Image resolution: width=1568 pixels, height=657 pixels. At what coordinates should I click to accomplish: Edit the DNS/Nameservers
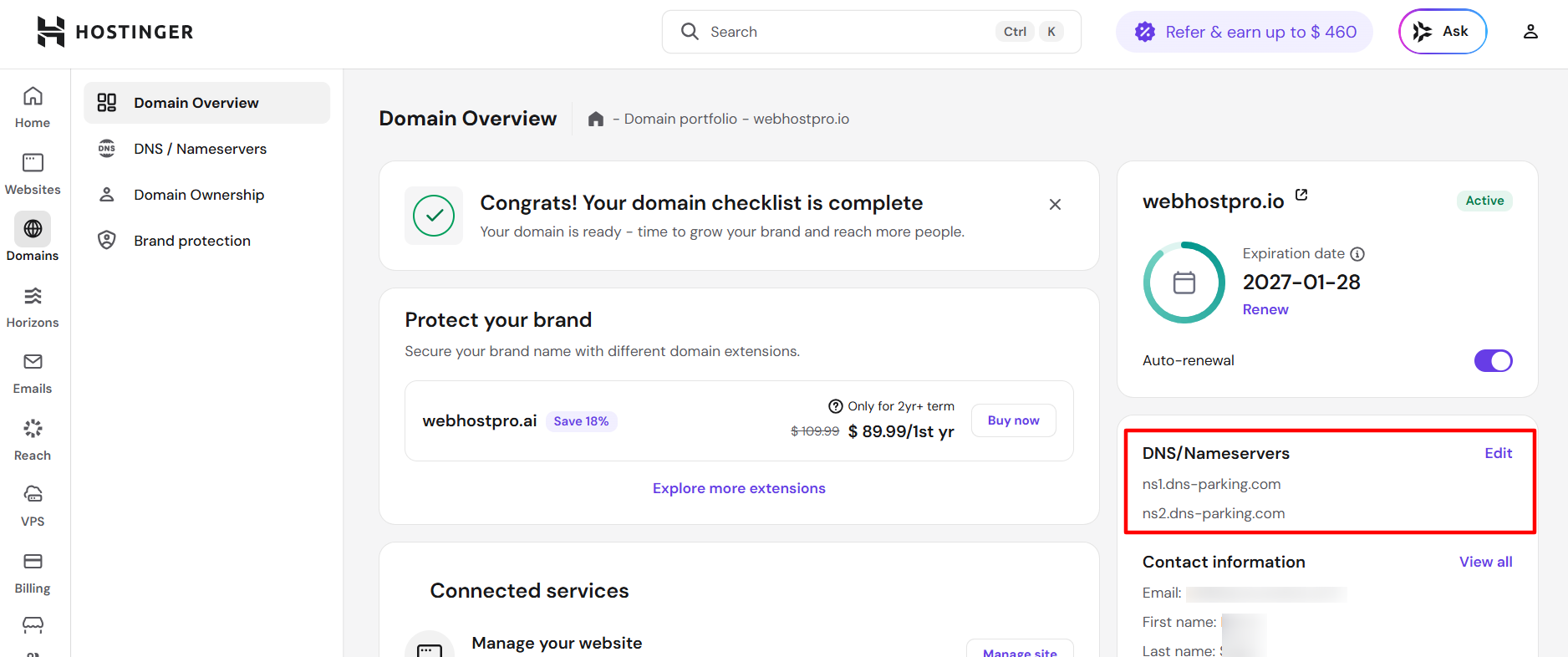1499,453
